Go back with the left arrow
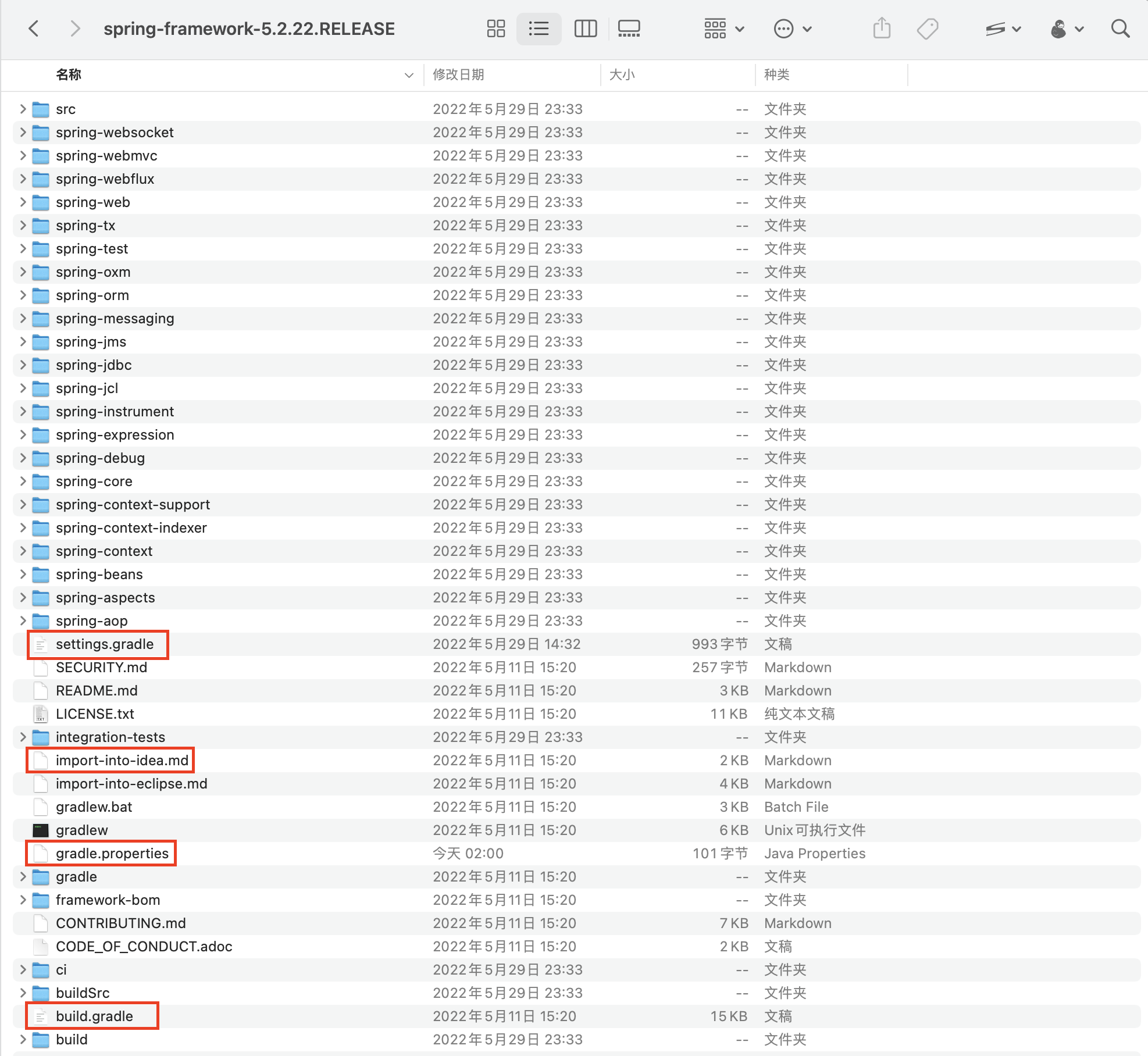 [x=34, y=28]
